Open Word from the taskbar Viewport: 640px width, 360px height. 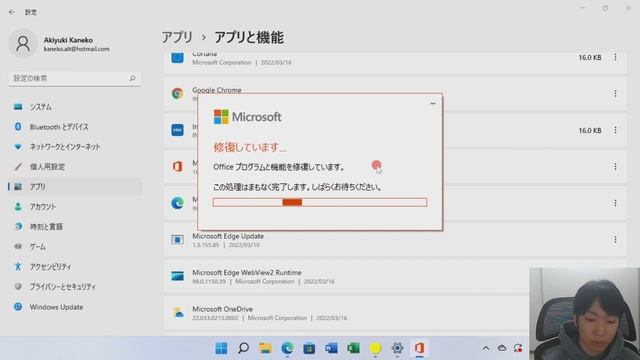click(x=331, y=348)
